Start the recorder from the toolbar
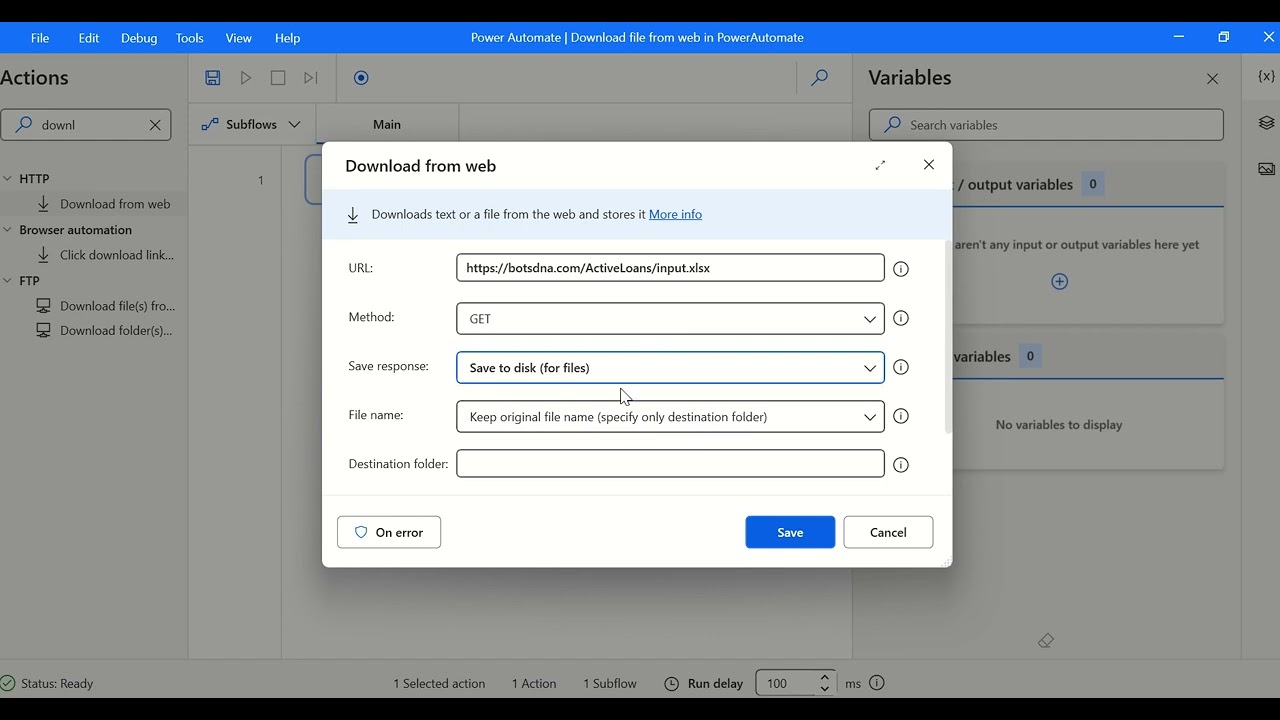 361,78
